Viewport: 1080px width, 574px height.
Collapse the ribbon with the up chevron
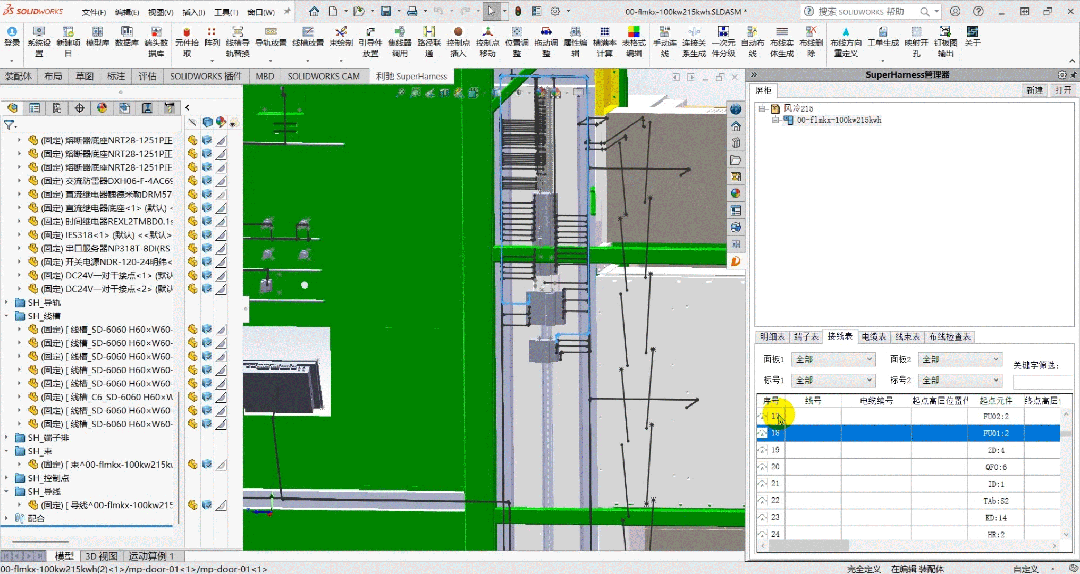click(x=1072, y=61)
